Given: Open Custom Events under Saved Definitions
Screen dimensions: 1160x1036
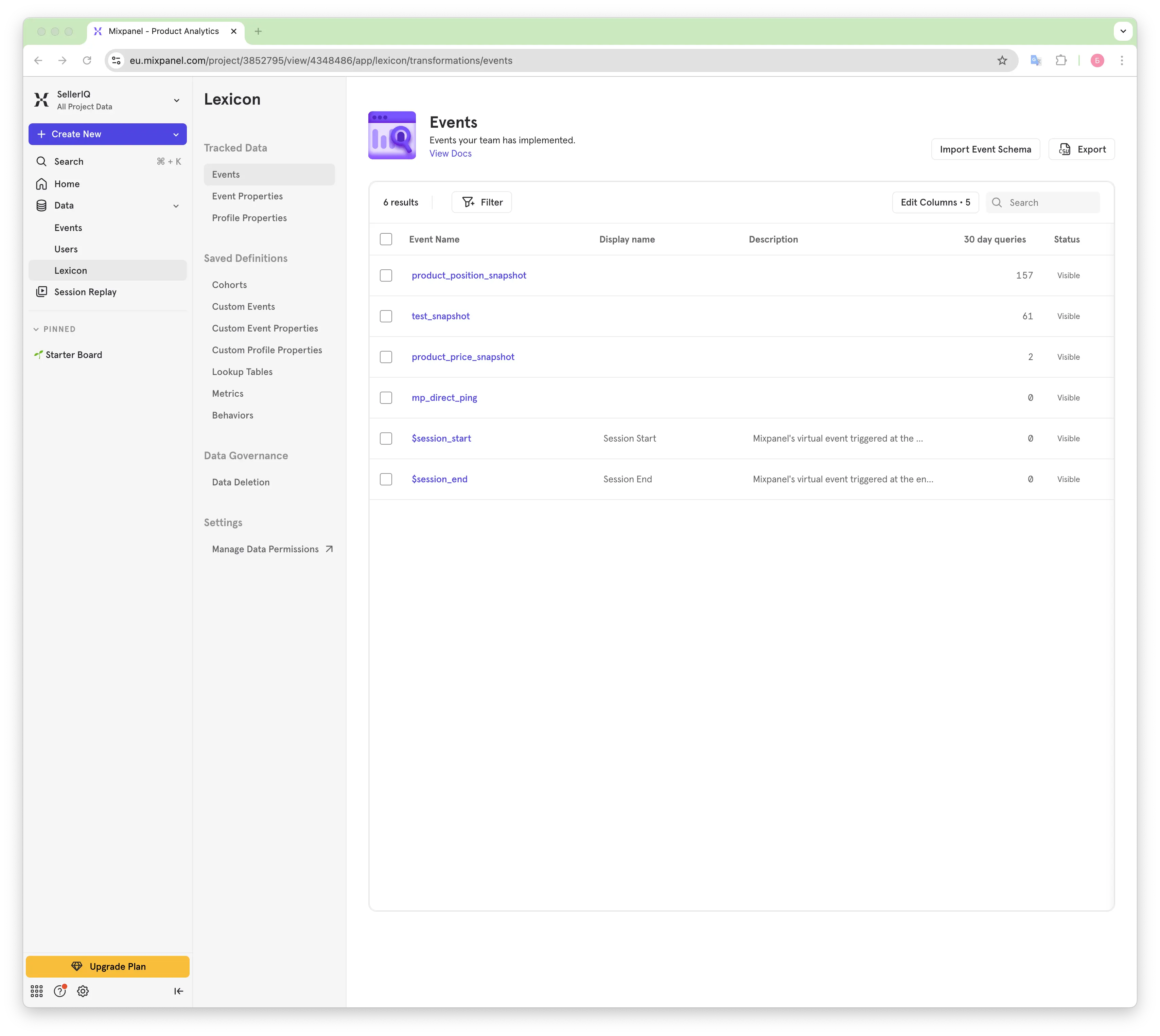Looking at the screenshot, I should pyautogui.click(x=243, y=307).
